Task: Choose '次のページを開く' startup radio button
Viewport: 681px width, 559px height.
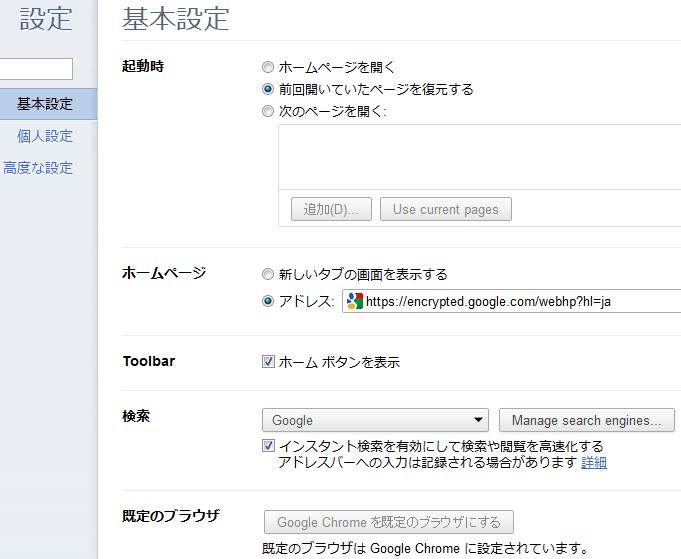Action: pyautogui.click(x=268, y=112)
